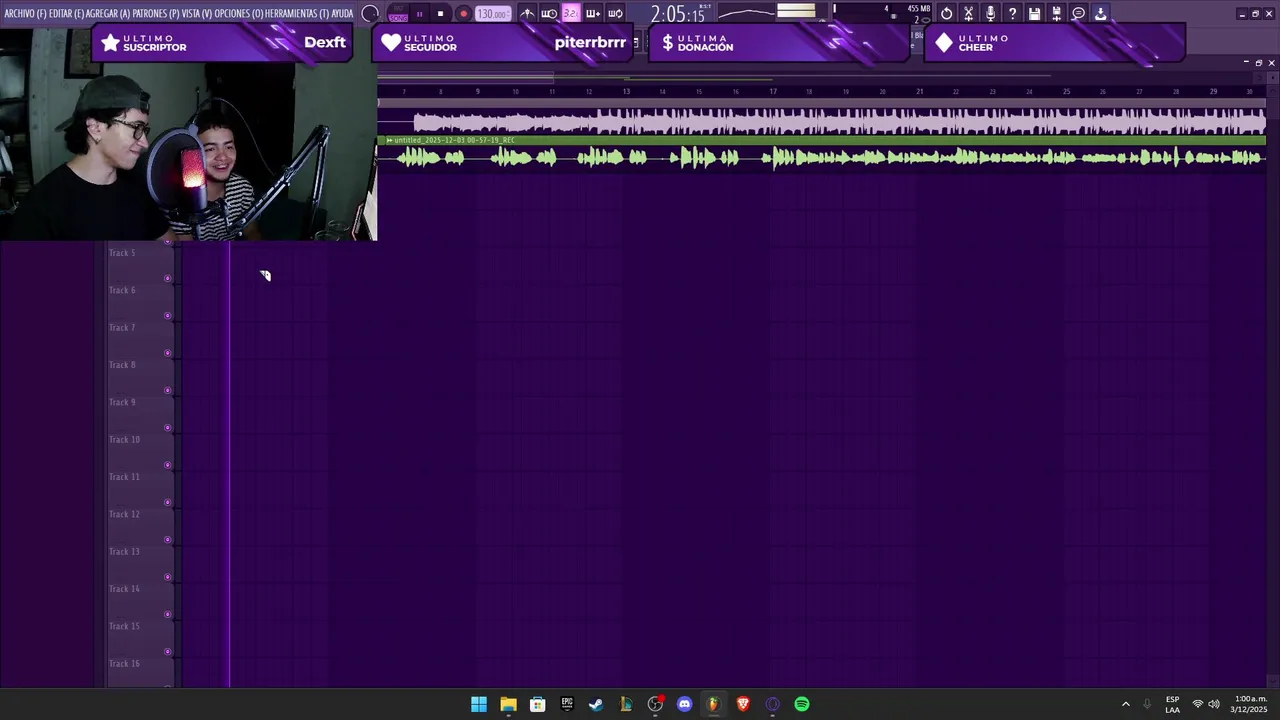Click bar 25 on the timeline ruler
The image size is (1280, 720).
point(1066,91)
